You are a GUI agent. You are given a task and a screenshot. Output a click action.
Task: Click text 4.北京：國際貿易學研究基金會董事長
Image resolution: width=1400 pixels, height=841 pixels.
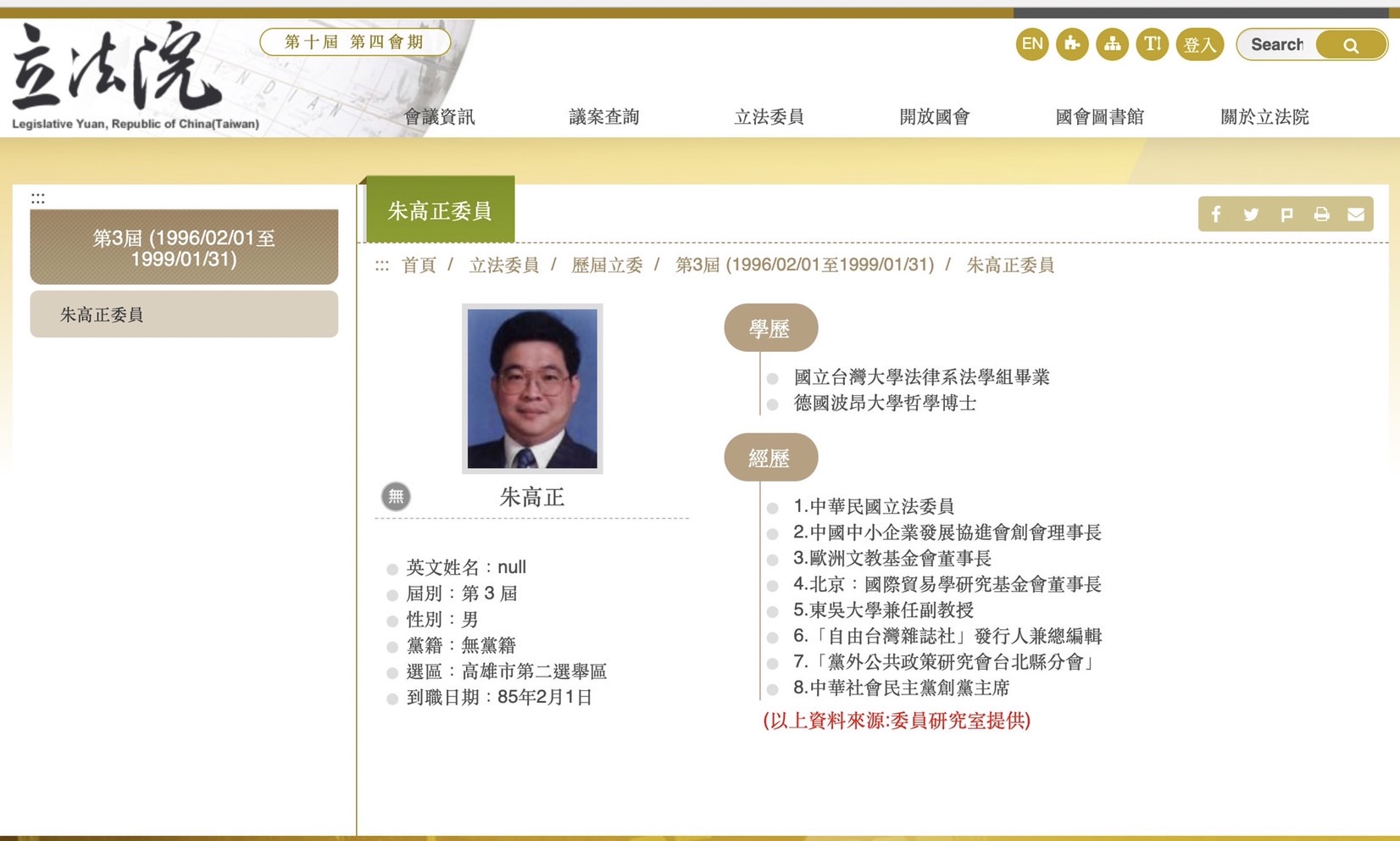click(x=947, y=584)
